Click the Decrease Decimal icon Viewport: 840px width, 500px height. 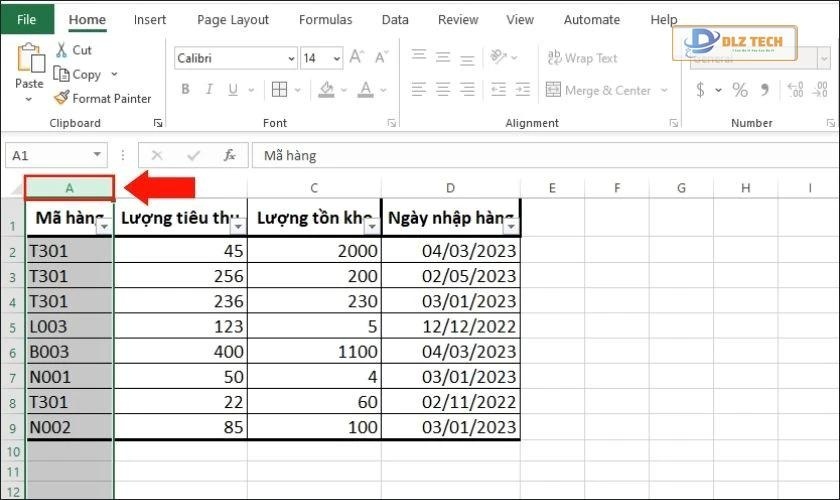click(x=820, y=89)
